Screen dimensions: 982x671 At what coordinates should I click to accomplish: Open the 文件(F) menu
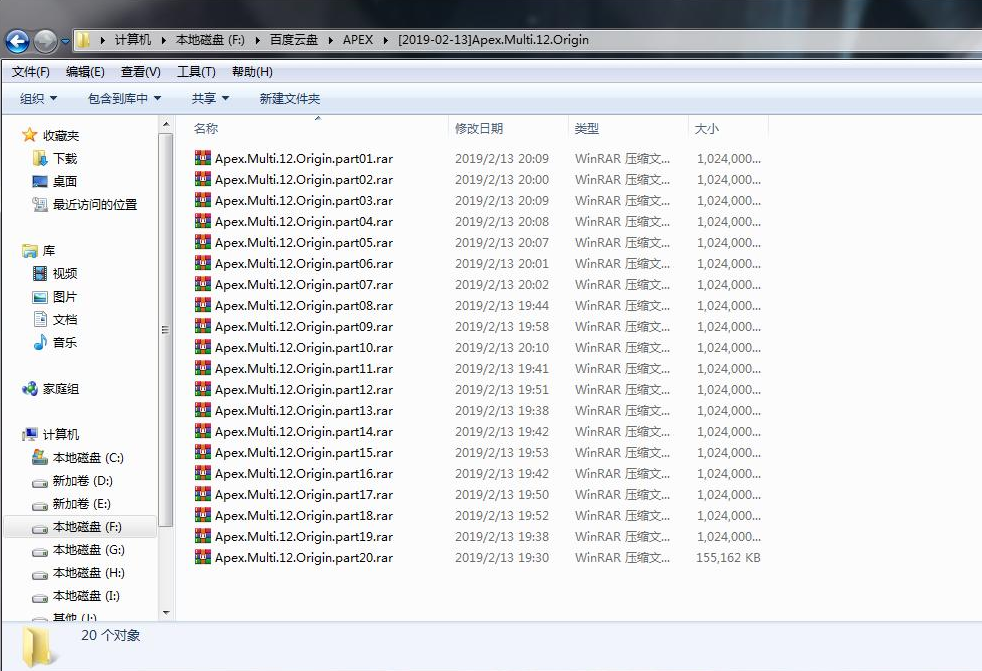click(x=31, y=72)
